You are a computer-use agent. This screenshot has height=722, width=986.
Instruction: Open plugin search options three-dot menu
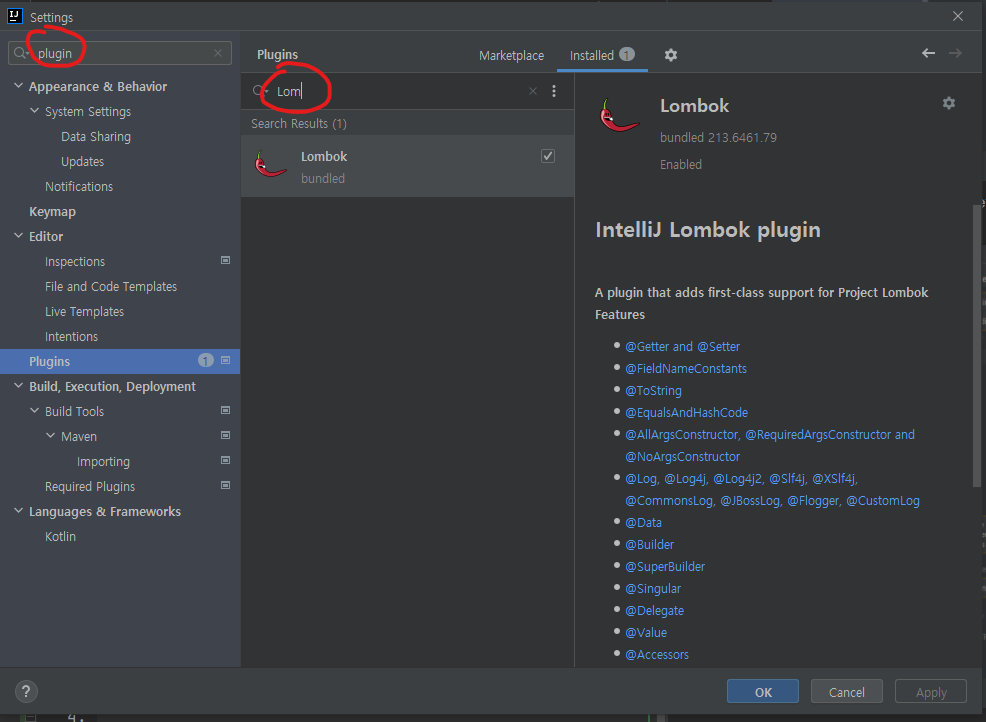click(554, 91)
